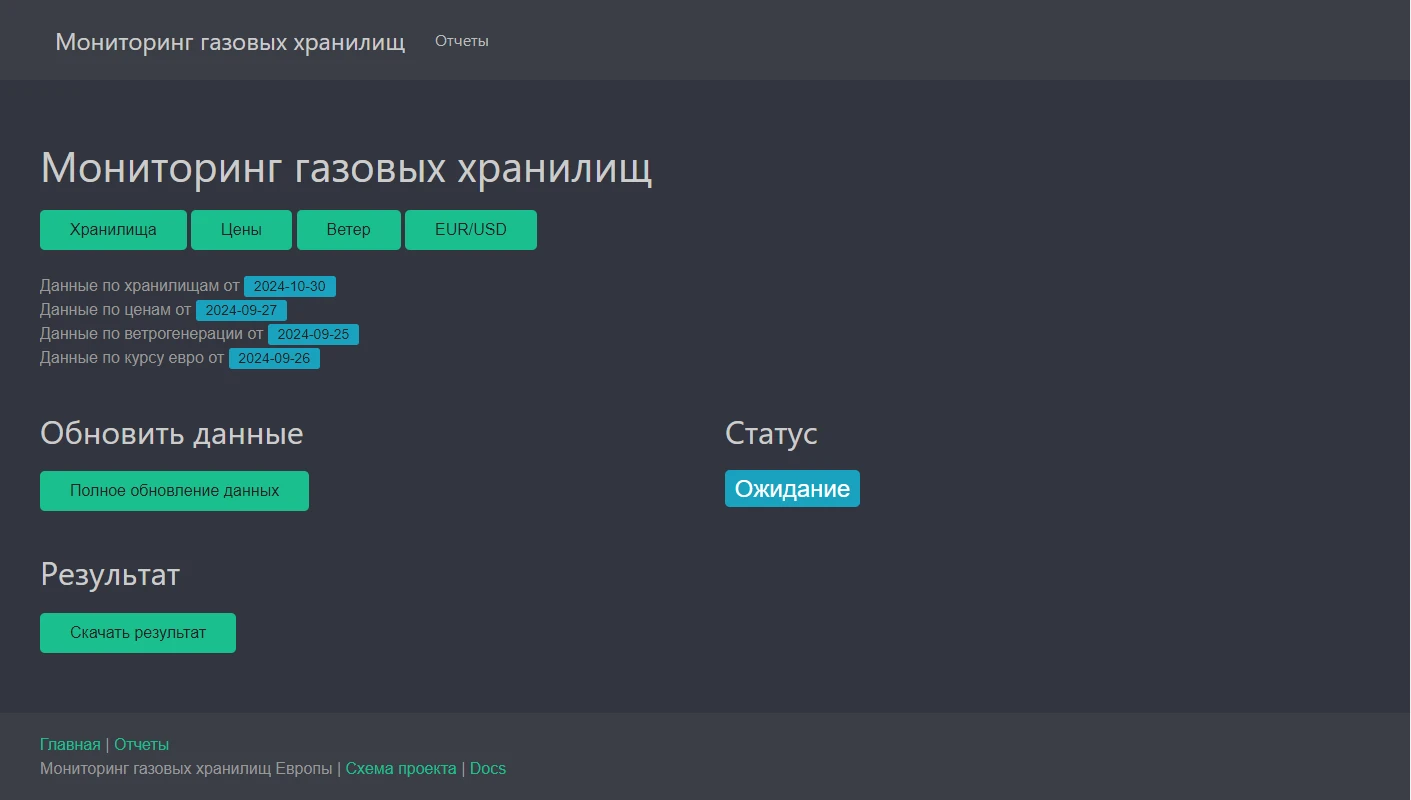Go to Главная via the footer link
The width and height of the screenshot is (1411, 800).
tap(69, 744)
